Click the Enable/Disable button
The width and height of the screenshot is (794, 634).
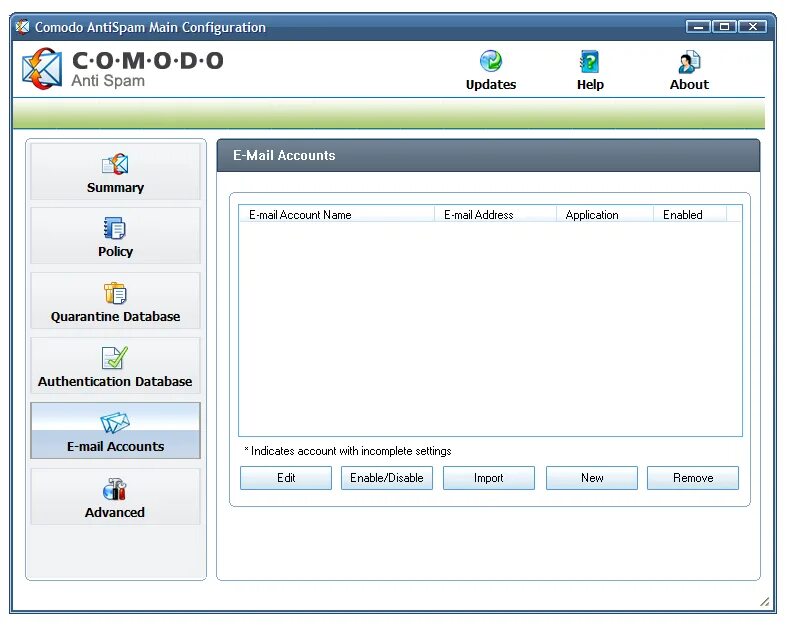pyautogui.click(x=387, y=478)
